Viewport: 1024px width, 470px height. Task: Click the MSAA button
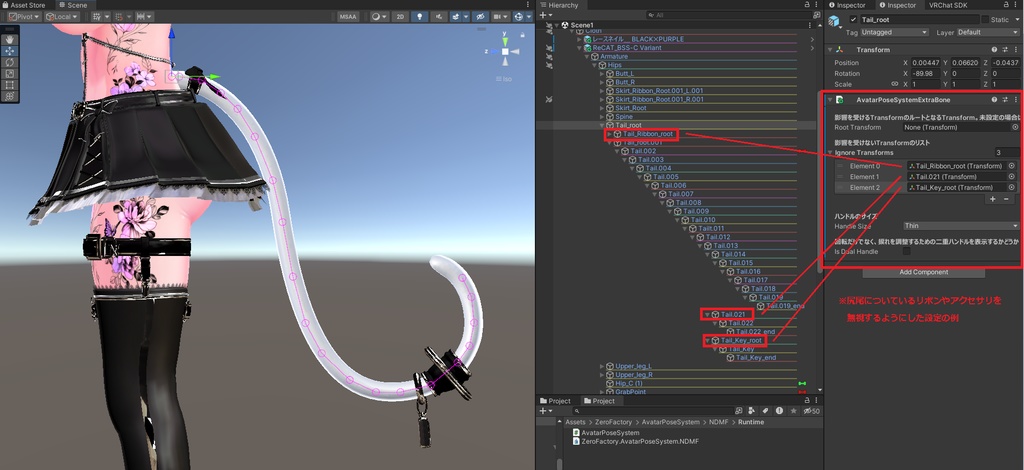click(348, 16)
